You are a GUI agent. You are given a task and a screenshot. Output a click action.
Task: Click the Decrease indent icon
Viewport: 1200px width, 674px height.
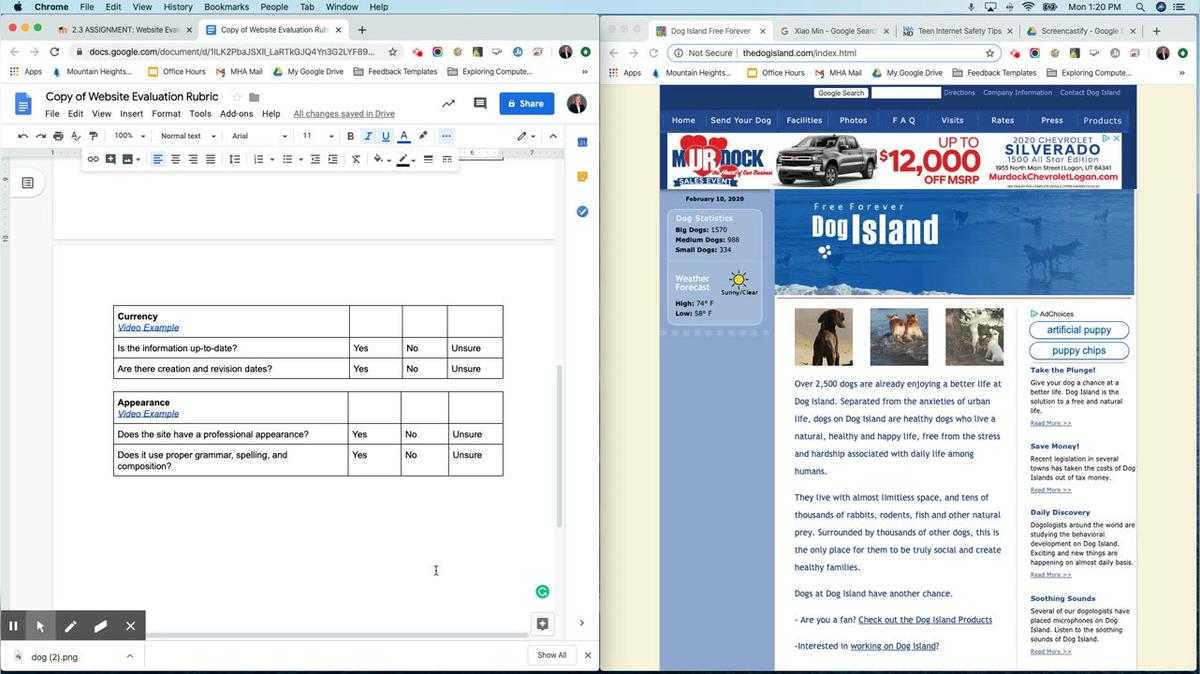click(316, 159)
